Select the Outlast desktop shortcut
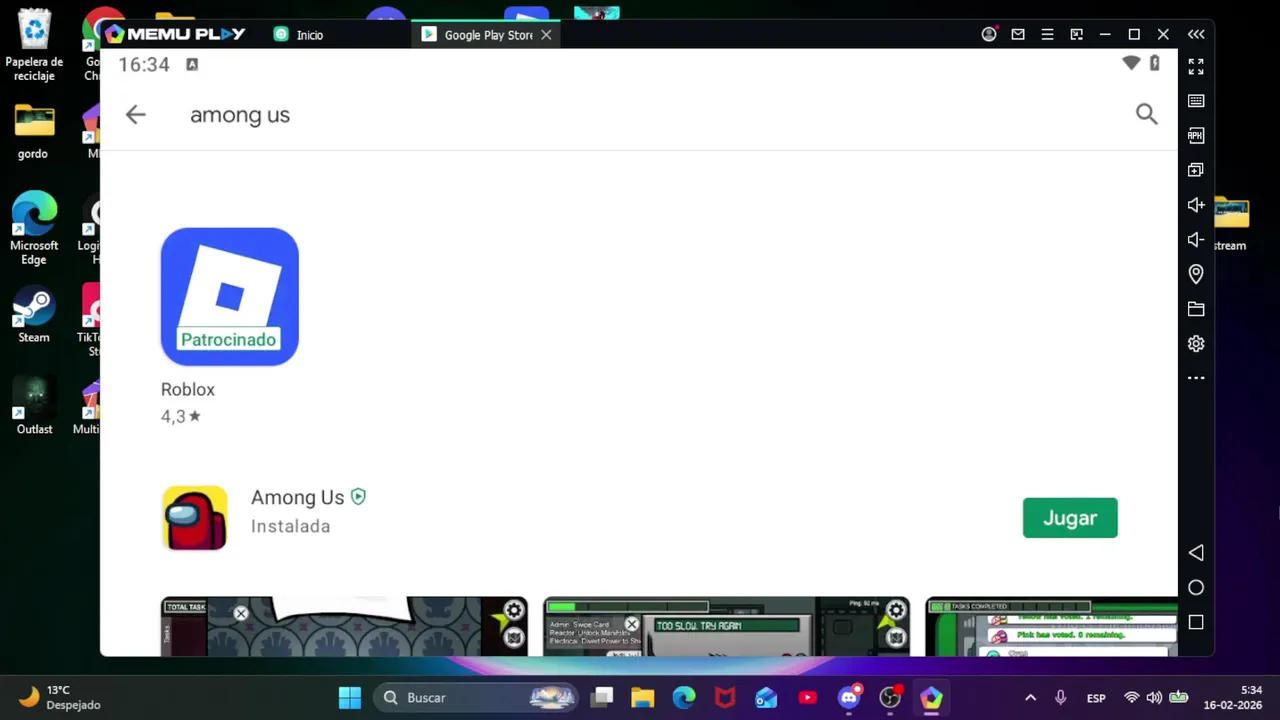This screenshot has width=1280, height=720. pyautogui.click(x=34, y=406)
